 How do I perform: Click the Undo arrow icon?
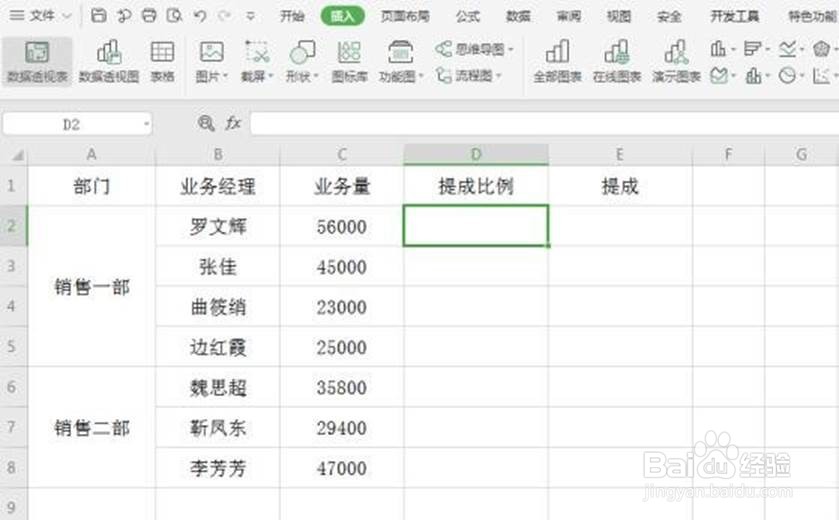point(200,16)
